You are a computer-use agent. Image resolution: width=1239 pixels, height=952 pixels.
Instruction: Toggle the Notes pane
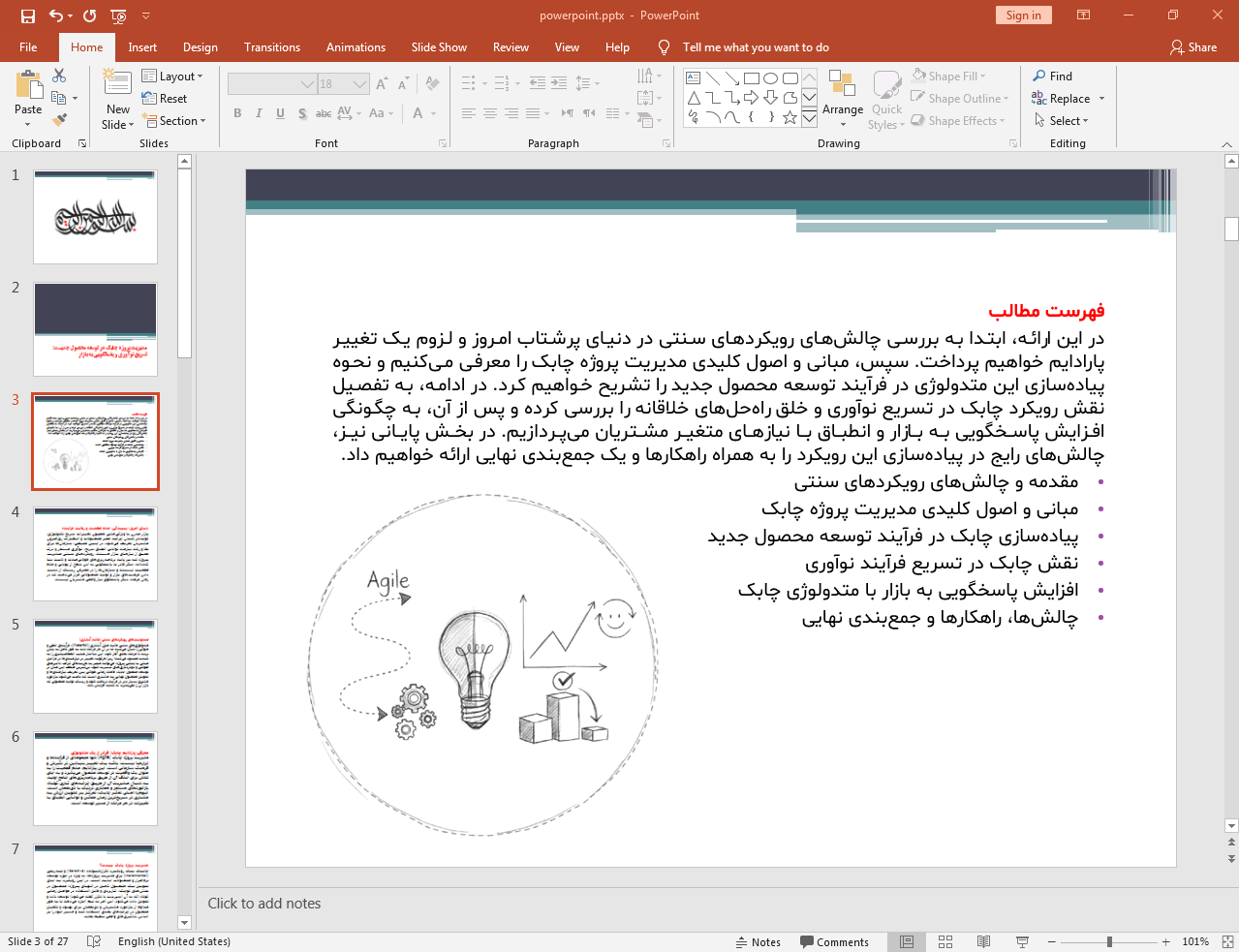click(x=758, y=941)
